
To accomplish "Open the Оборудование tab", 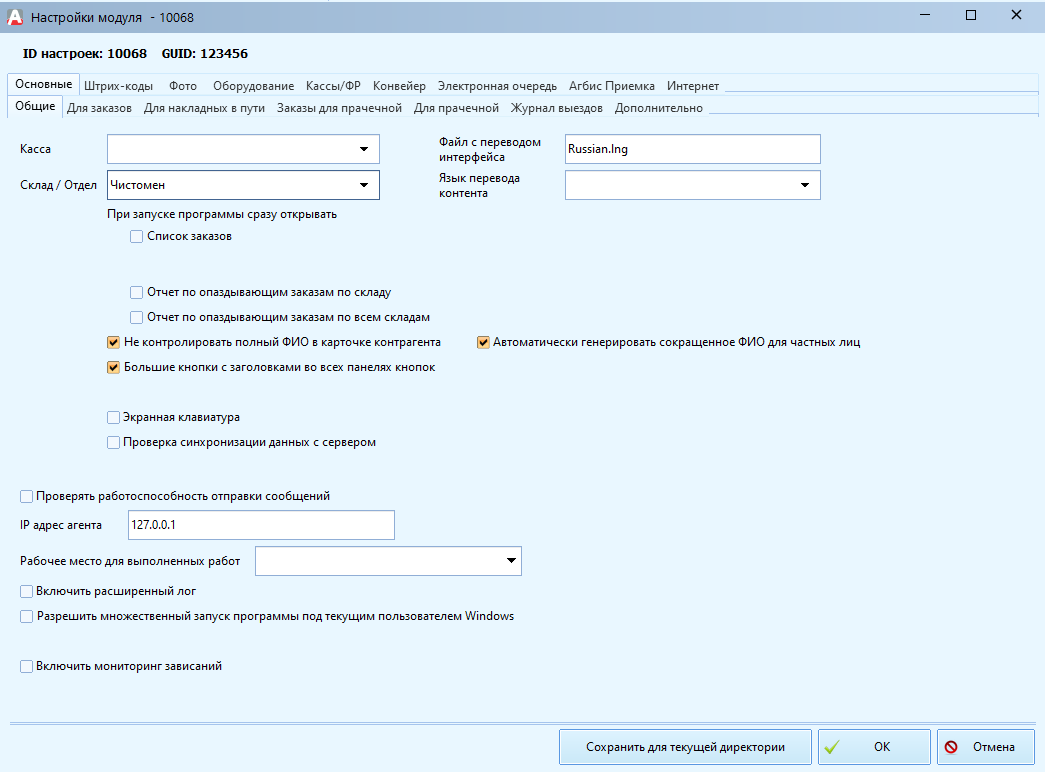I will coord(253,86).
